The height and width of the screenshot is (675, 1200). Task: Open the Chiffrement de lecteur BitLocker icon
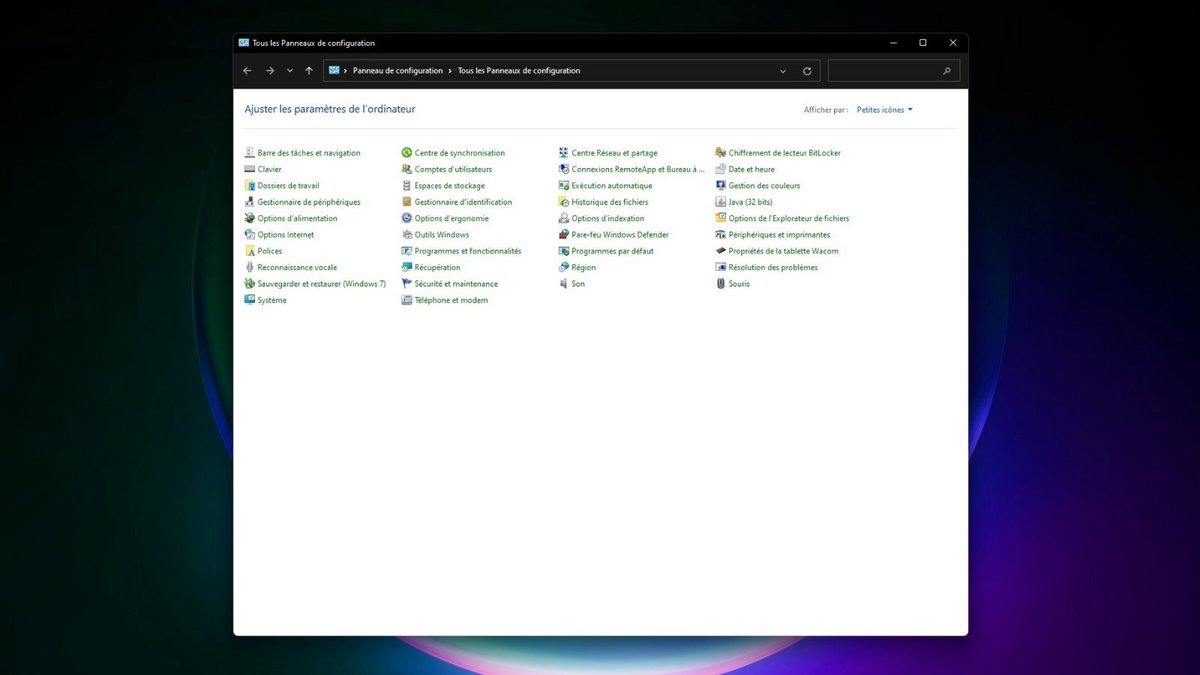pos(721,153)
